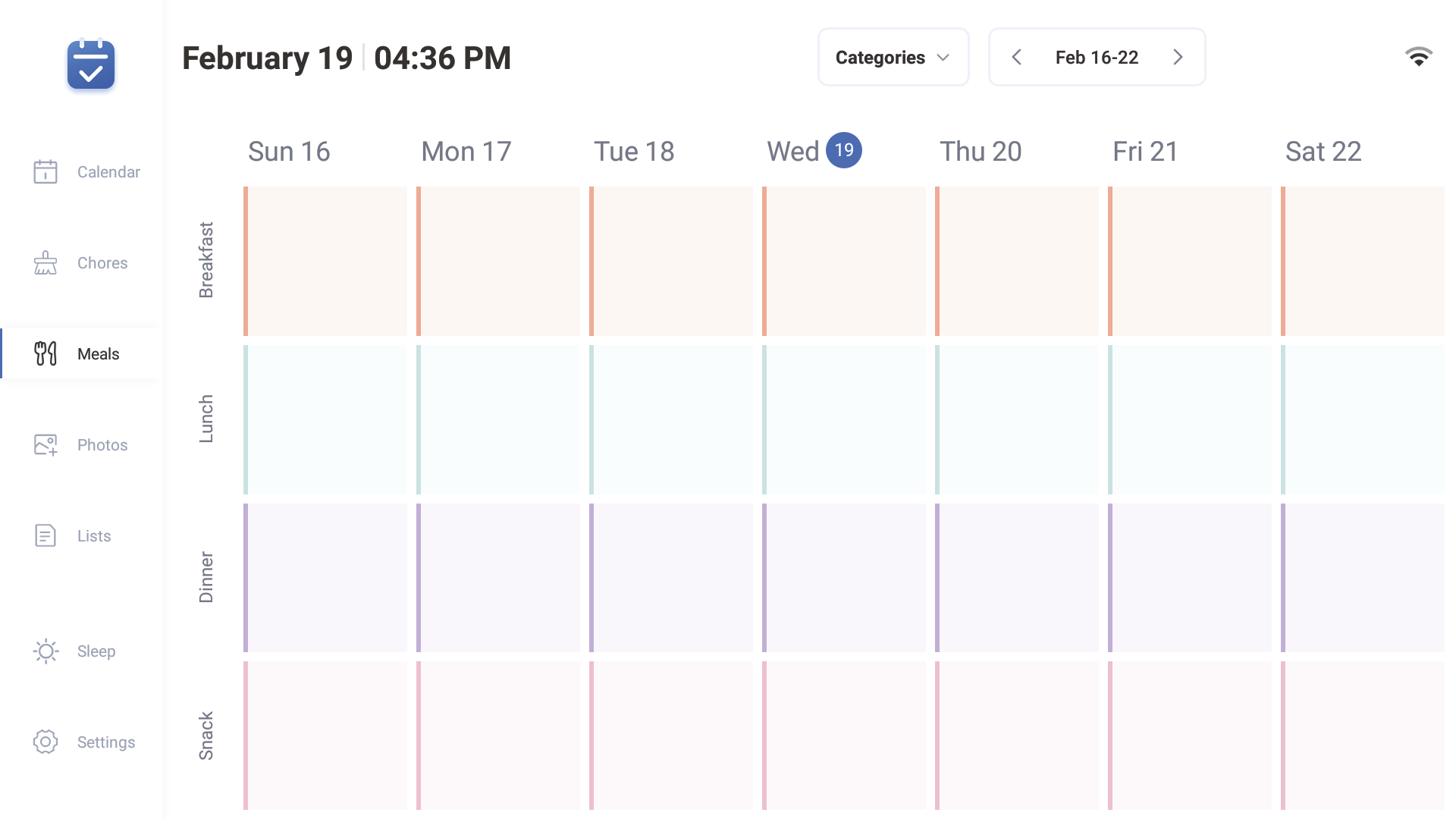
Task: Click the Lunch slot for Tue 18
Action: pyautogui.click(x=671, y=419)
